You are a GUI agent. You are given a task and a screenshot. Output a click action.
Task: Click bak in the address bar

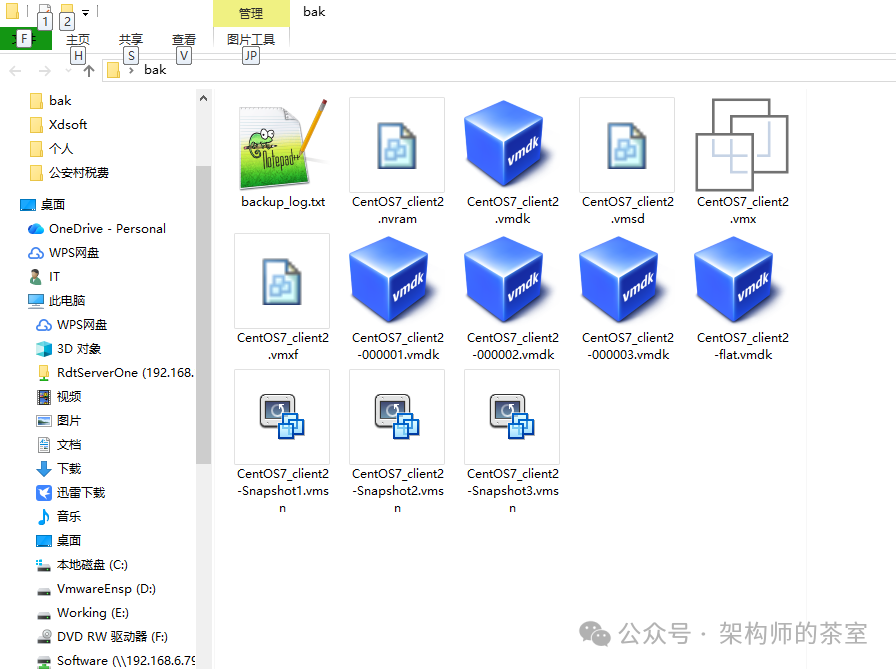point(155,70)
